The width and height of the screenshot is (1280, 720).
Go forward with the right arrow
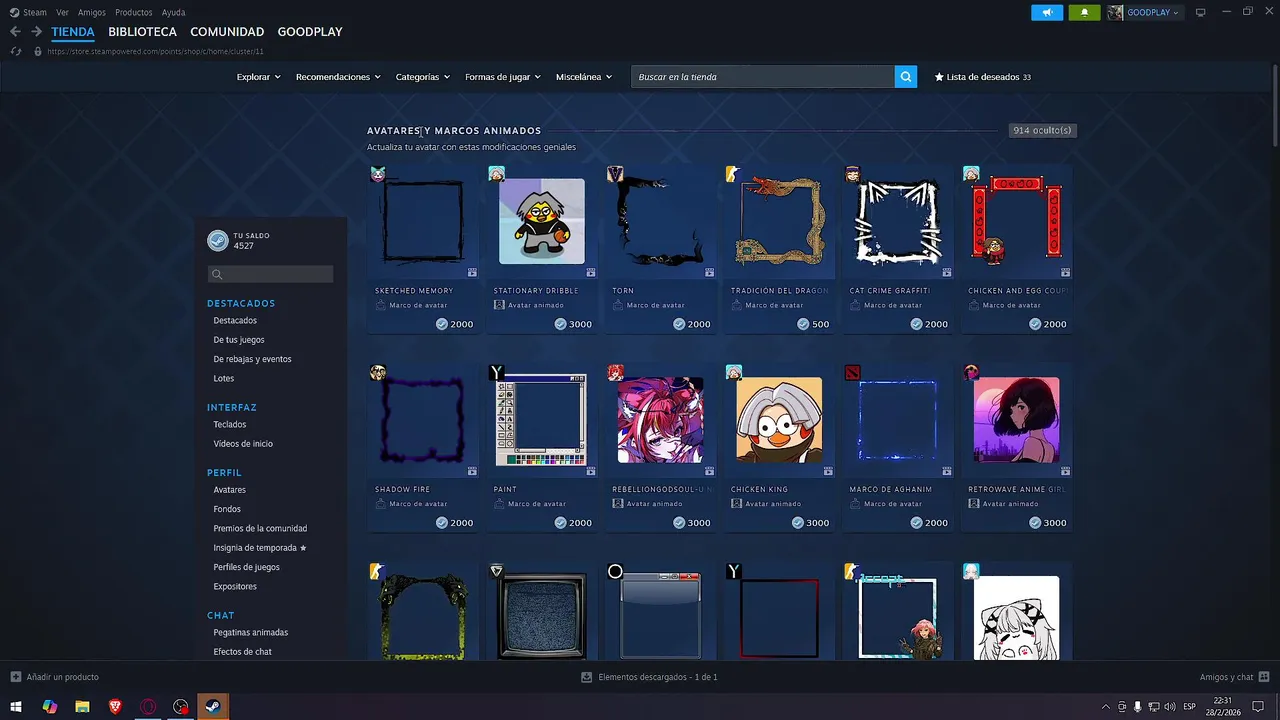tap(36, 32)
